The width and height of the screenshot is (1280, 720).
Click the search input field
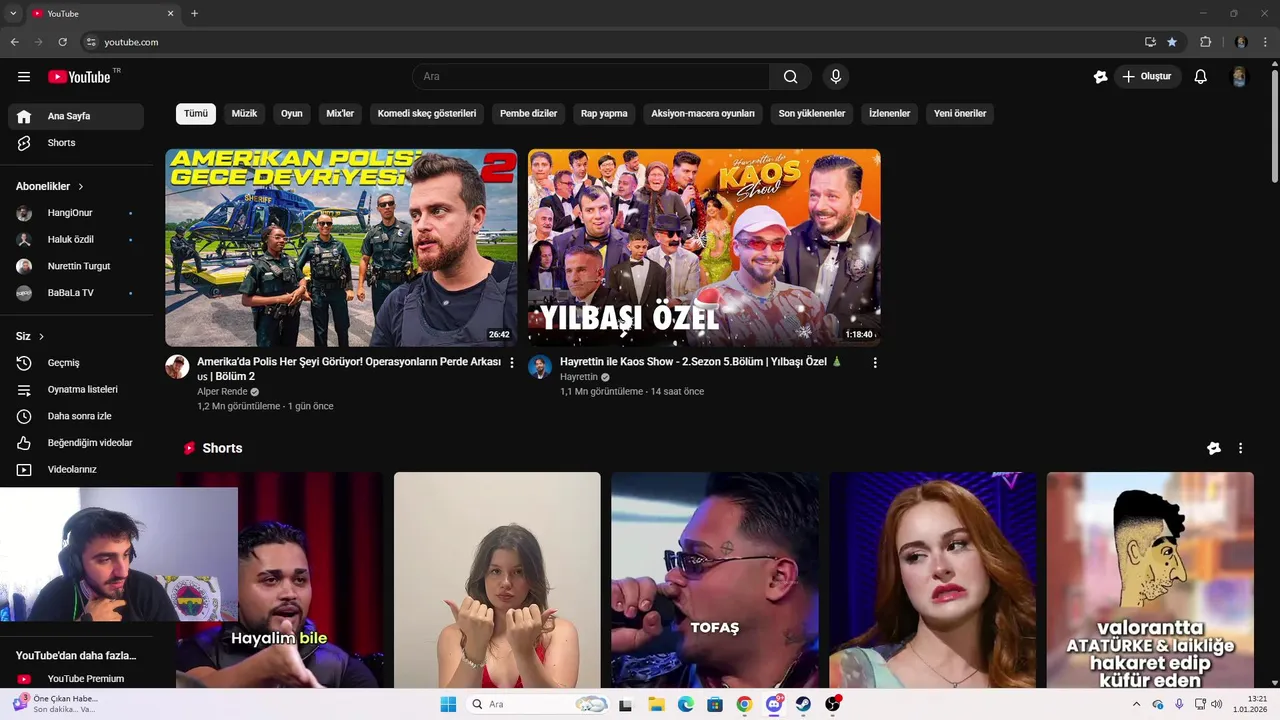(591, 77)
